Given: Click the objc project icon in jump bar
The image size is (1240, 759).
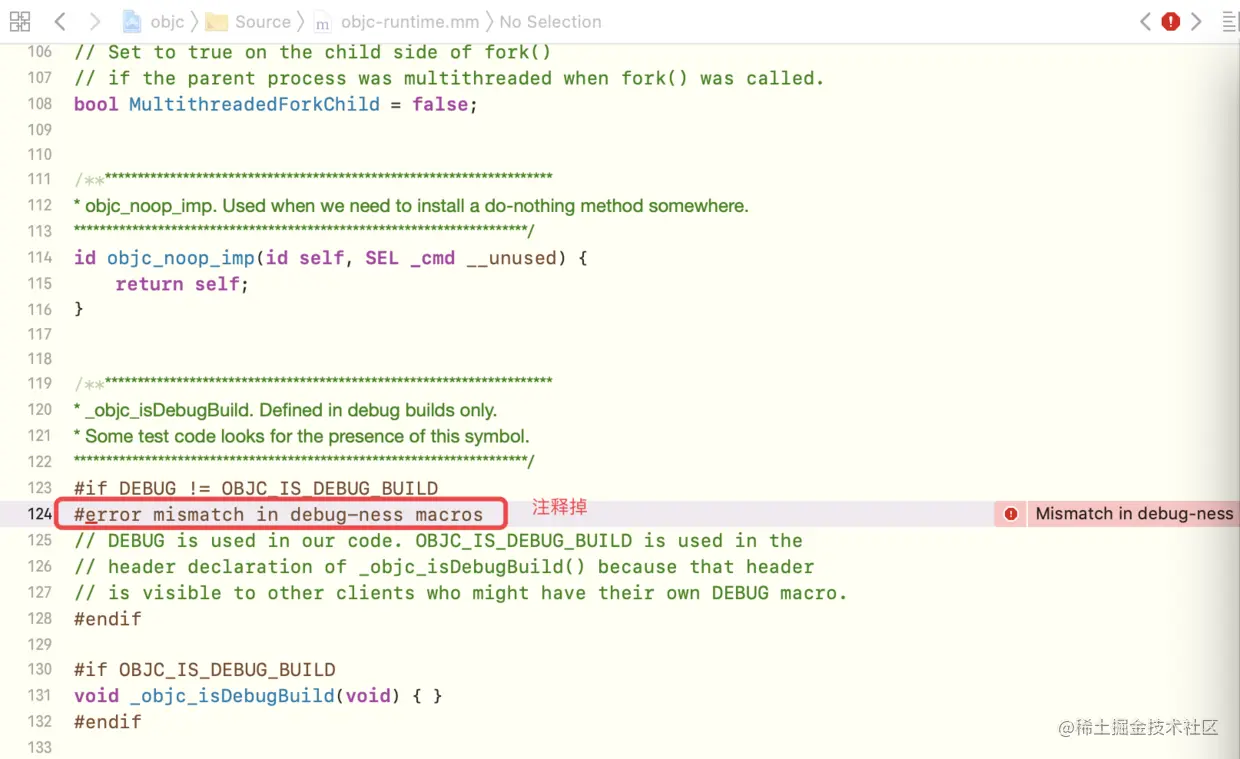Looking at the screenshot, I should click(132, 21).
